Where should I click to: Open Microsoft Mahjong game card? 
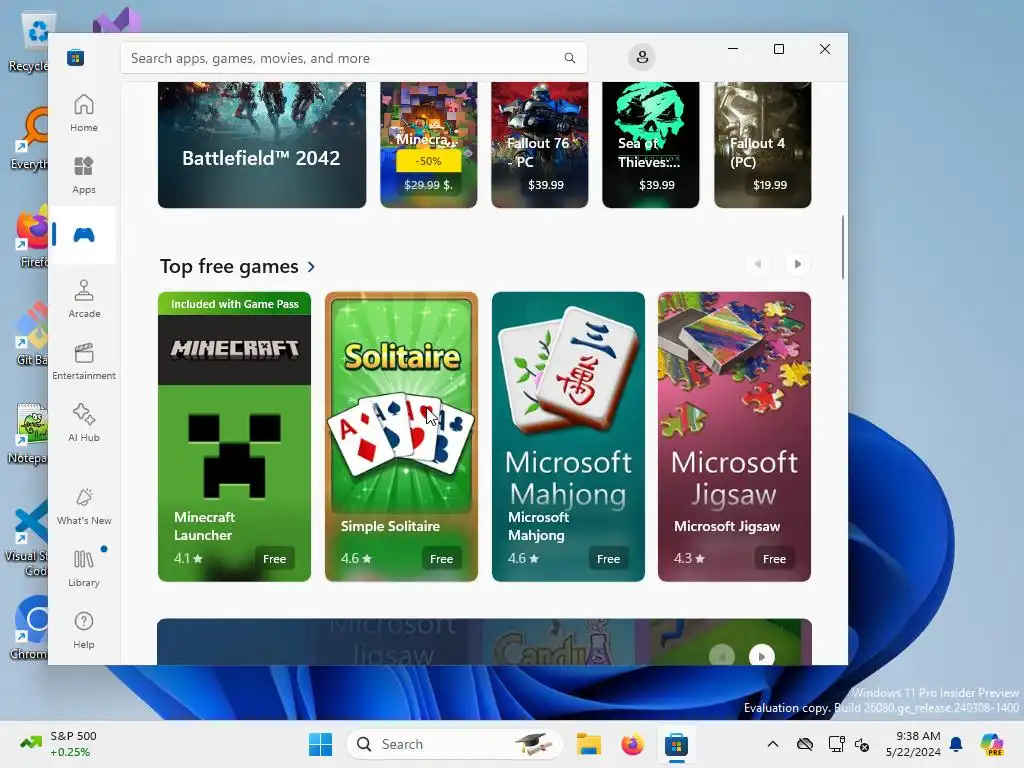point(568,436)
